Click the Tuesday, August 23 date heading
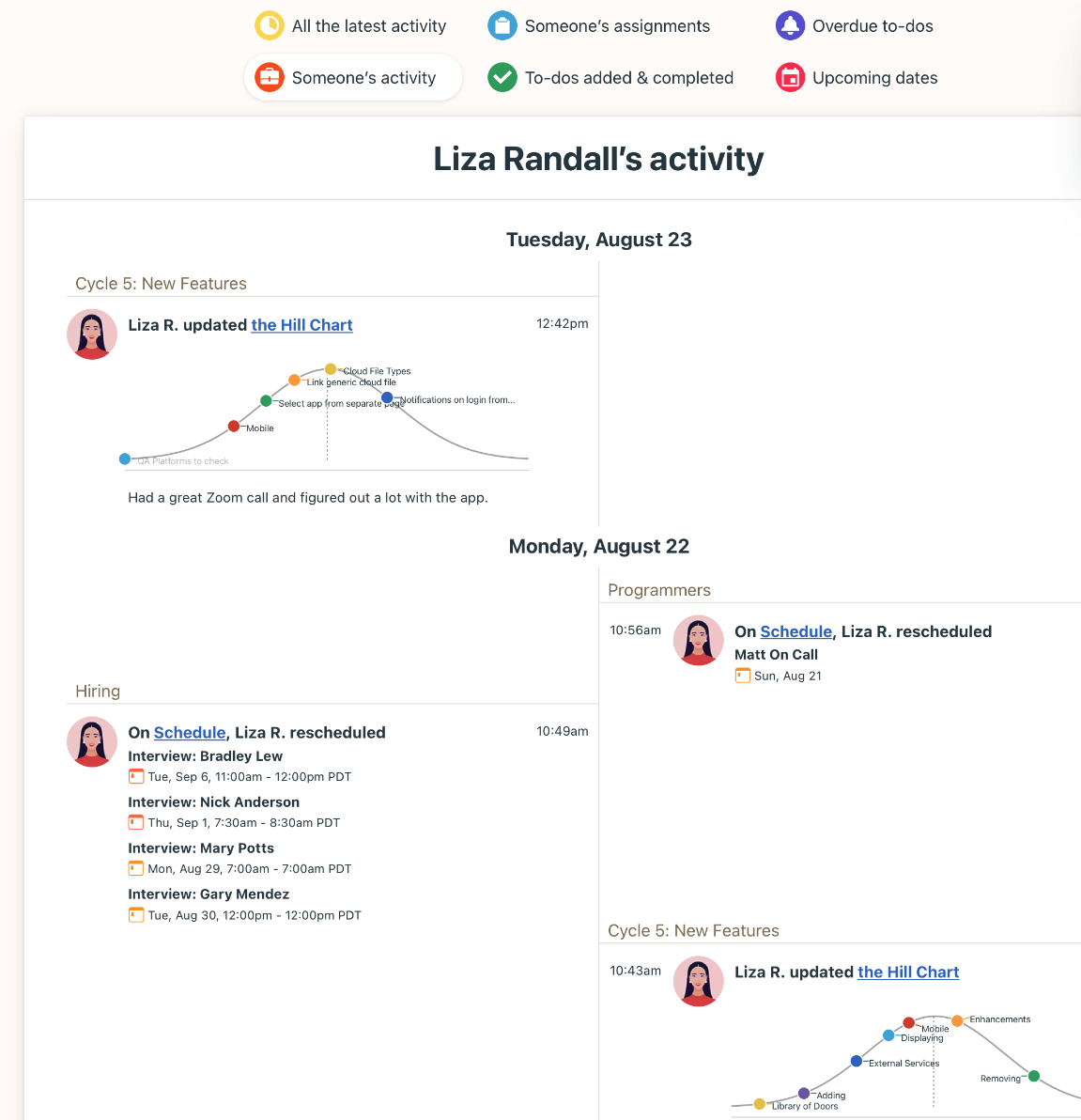This screenshot has height=1120, width=1081. tap(599, 240)
